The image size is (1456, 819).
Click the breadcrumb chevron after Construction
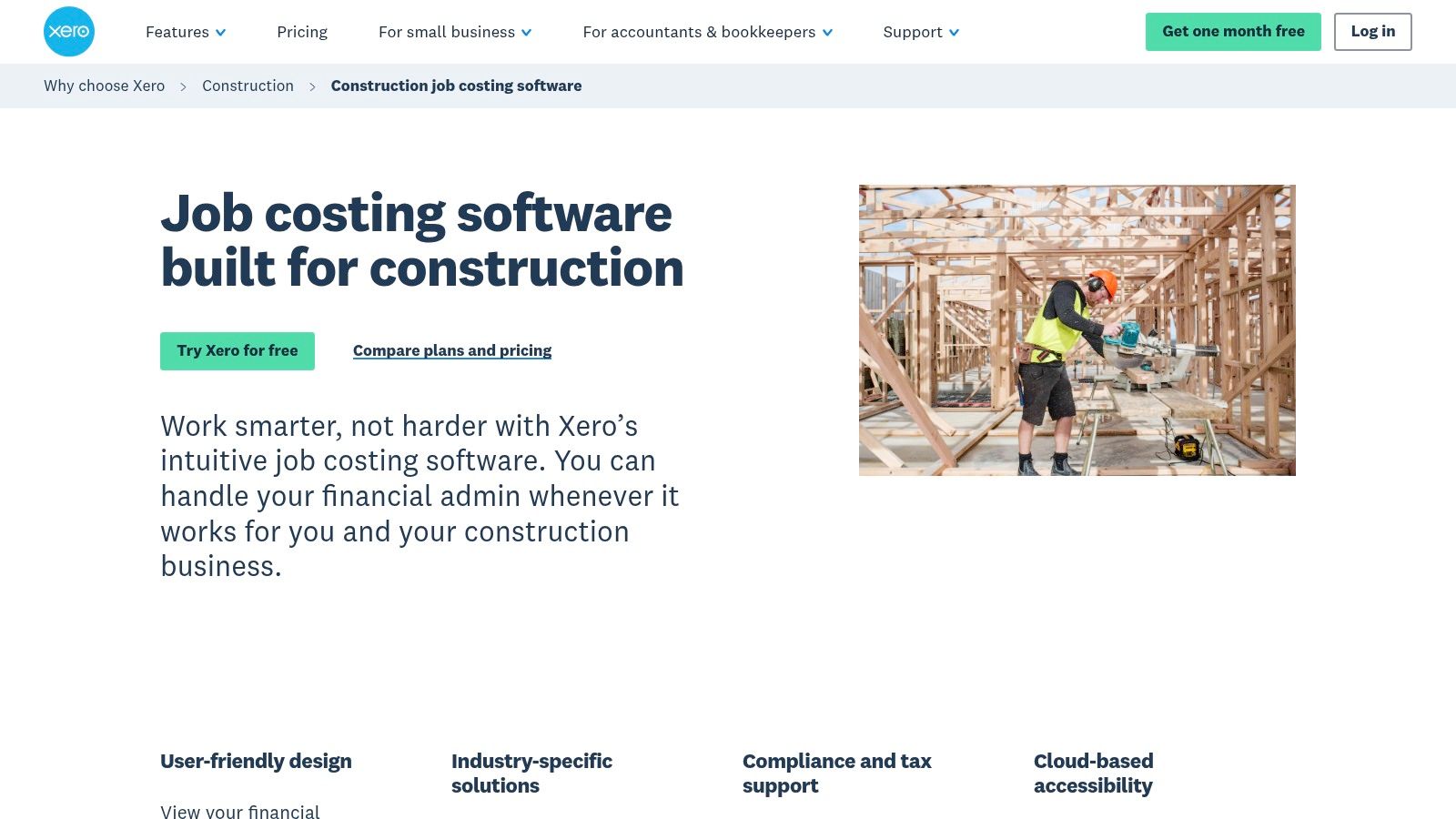coord(312,86)
